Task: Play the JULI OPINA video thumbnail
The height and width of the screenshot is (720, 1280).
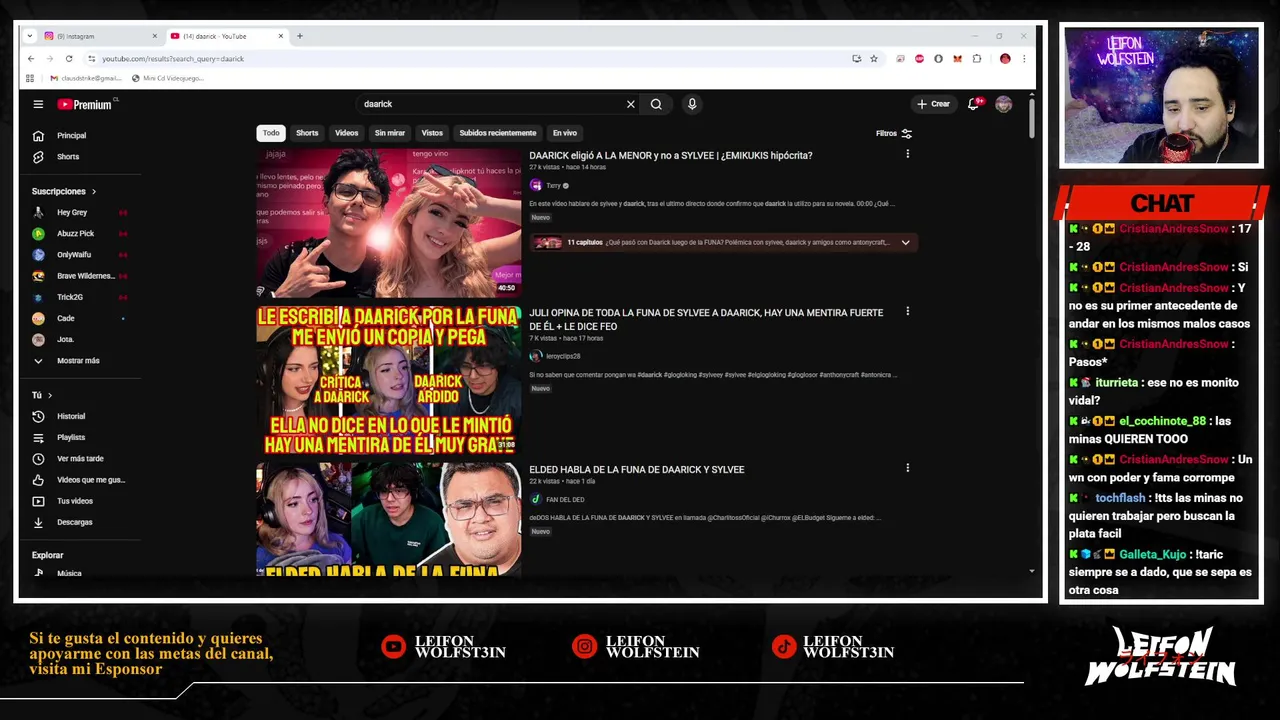Action: click(388, 380)
